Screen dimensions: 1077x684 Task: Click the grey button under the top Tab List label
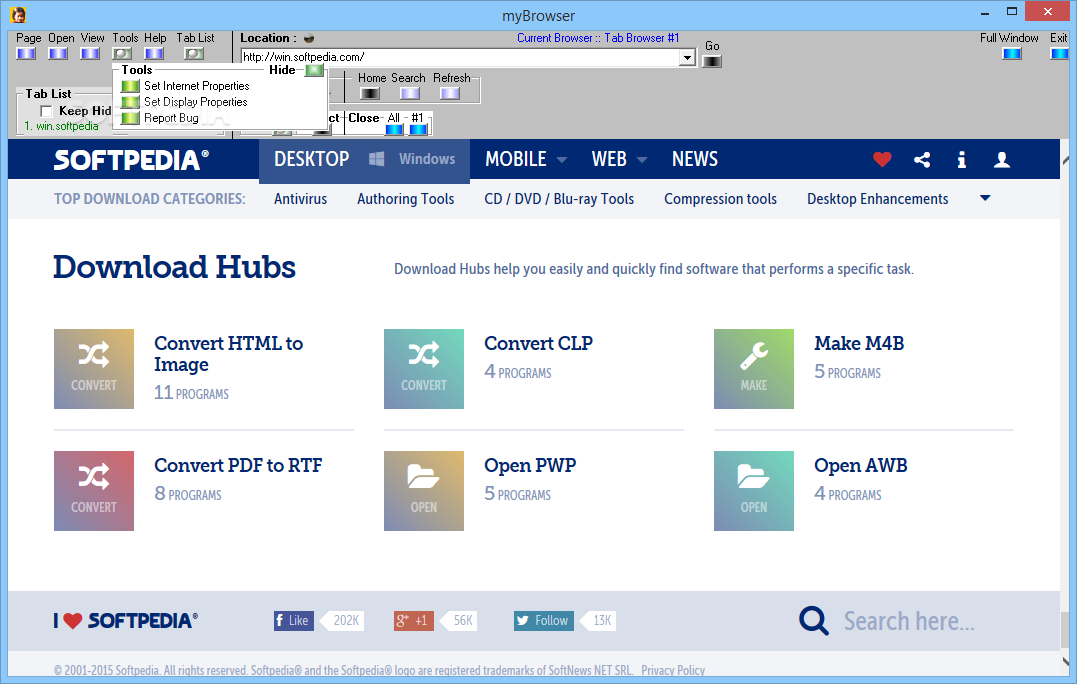click(x=194, y=54)
